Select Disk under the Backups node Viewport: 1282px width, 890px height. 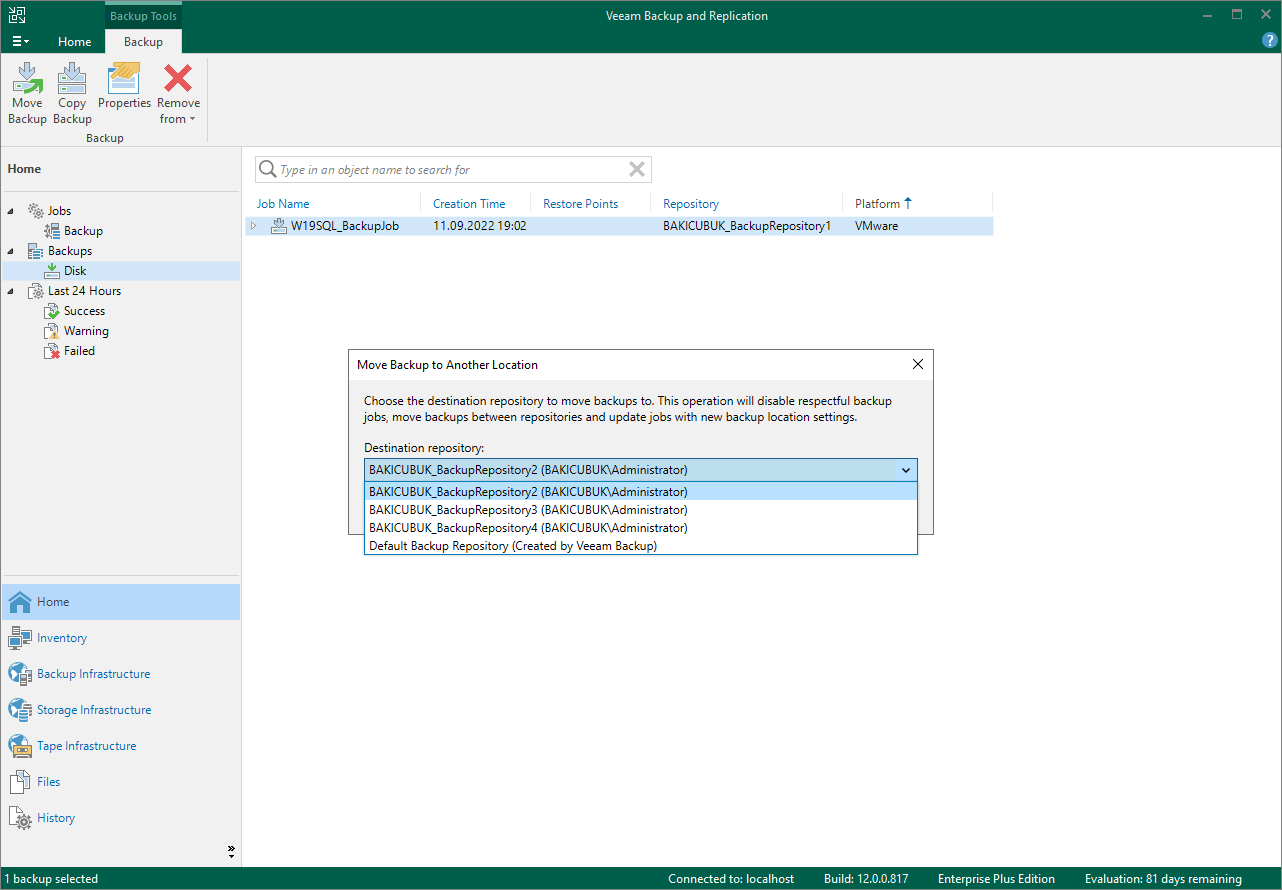click(x=75, y=271)
